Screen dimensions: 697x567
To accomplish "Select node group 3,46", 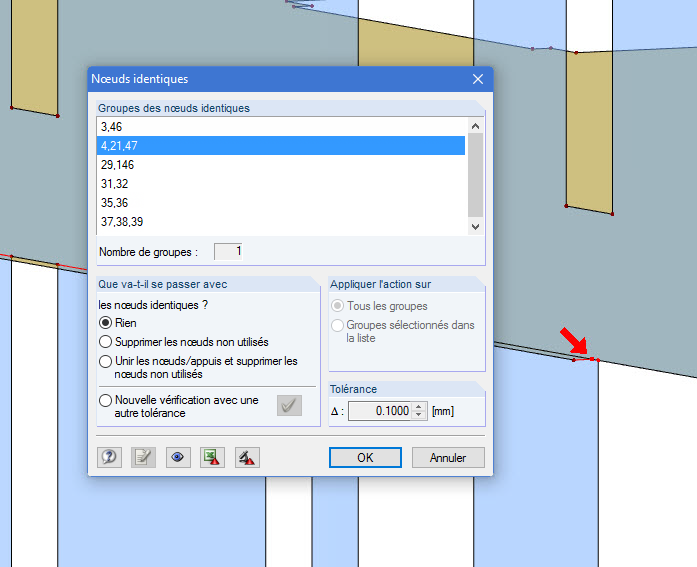I will (x=281, y=127).
